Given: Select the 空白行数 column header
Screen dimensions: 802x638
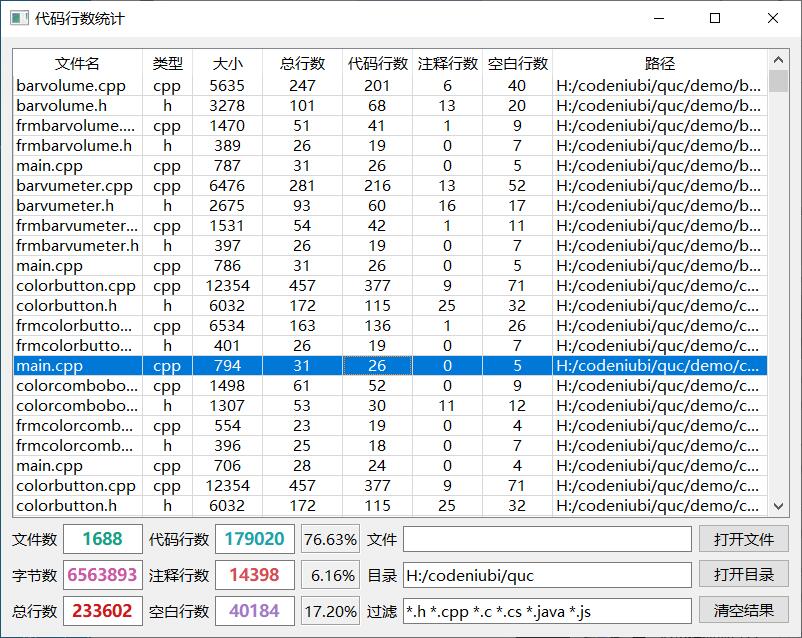Looking at the screenshot, I should tap(517, 63).
